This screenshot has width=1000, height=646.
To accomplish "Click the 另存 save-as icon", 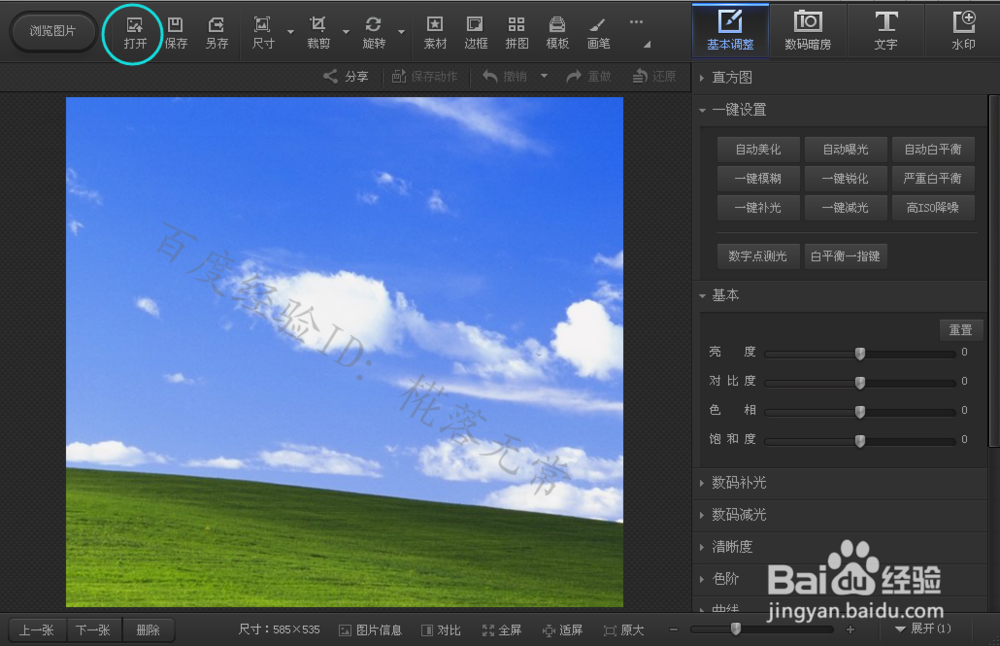I will (217, 33).
